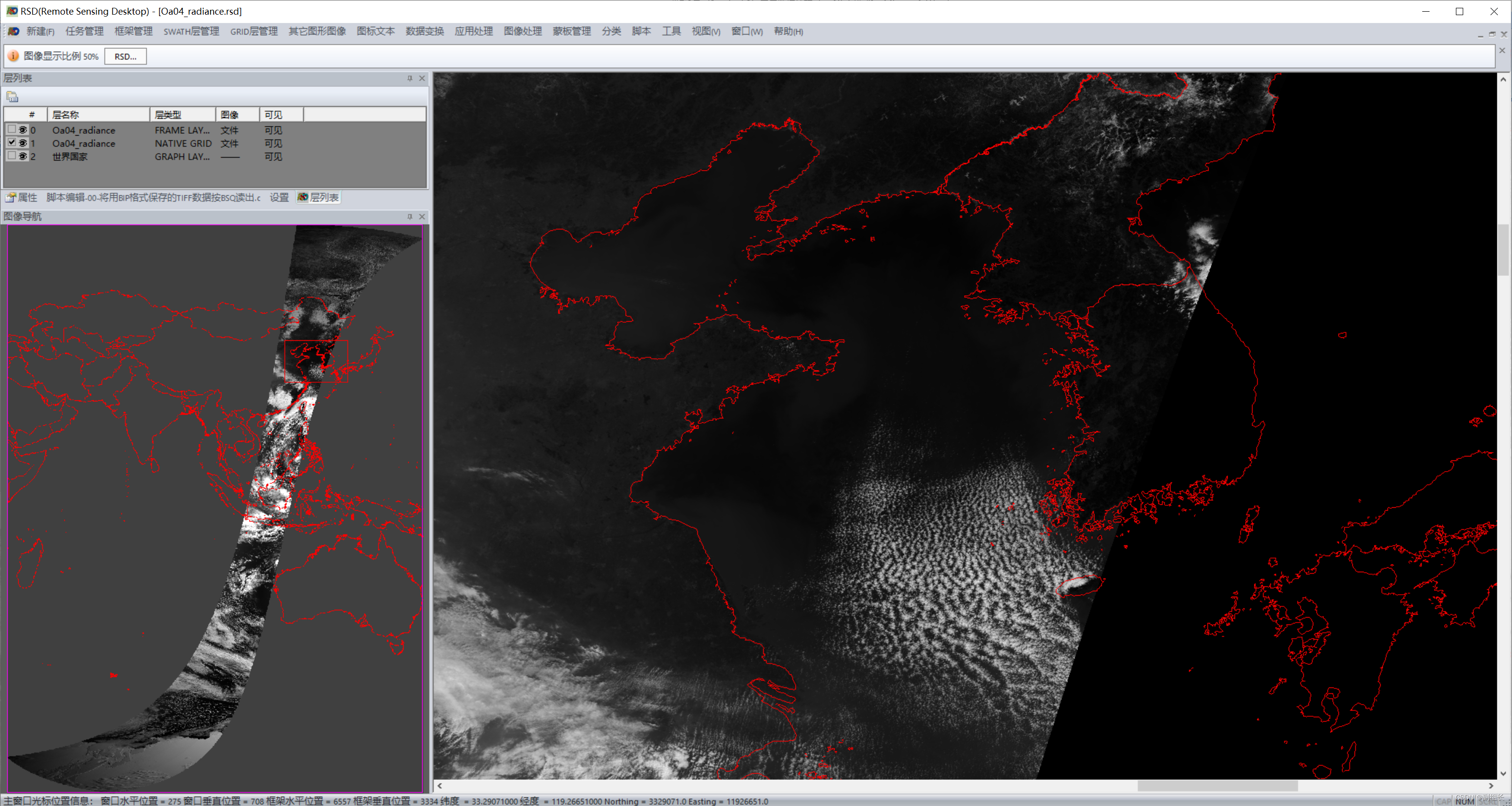Toggle eye icon for the 世界国家 layer
This screenshot has width=1512, height=806.
pos(23,156)
